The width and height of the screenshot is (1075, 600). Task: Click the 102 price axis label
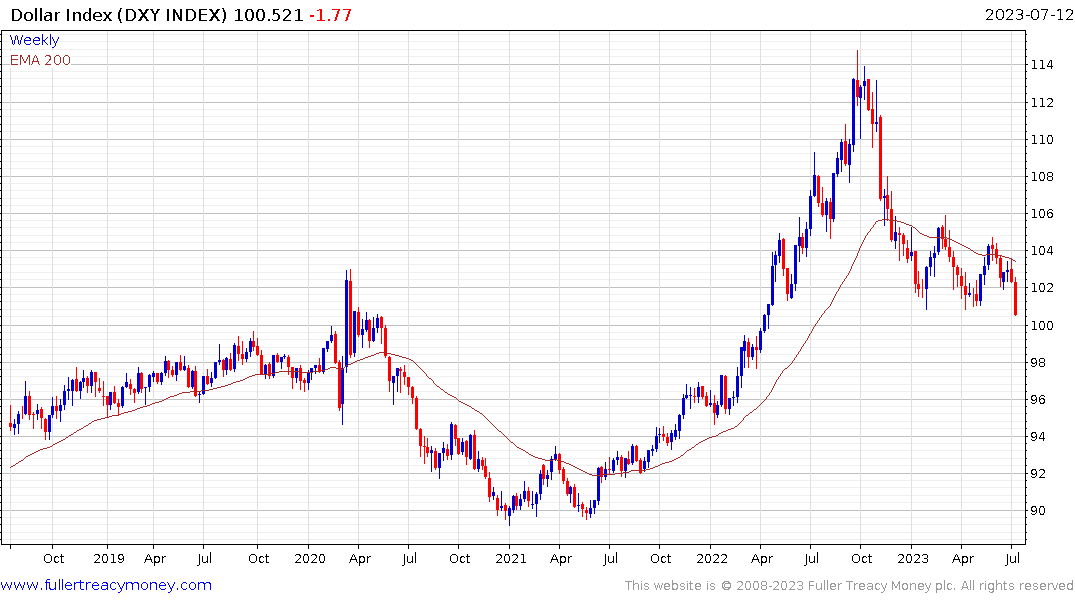1042,288
